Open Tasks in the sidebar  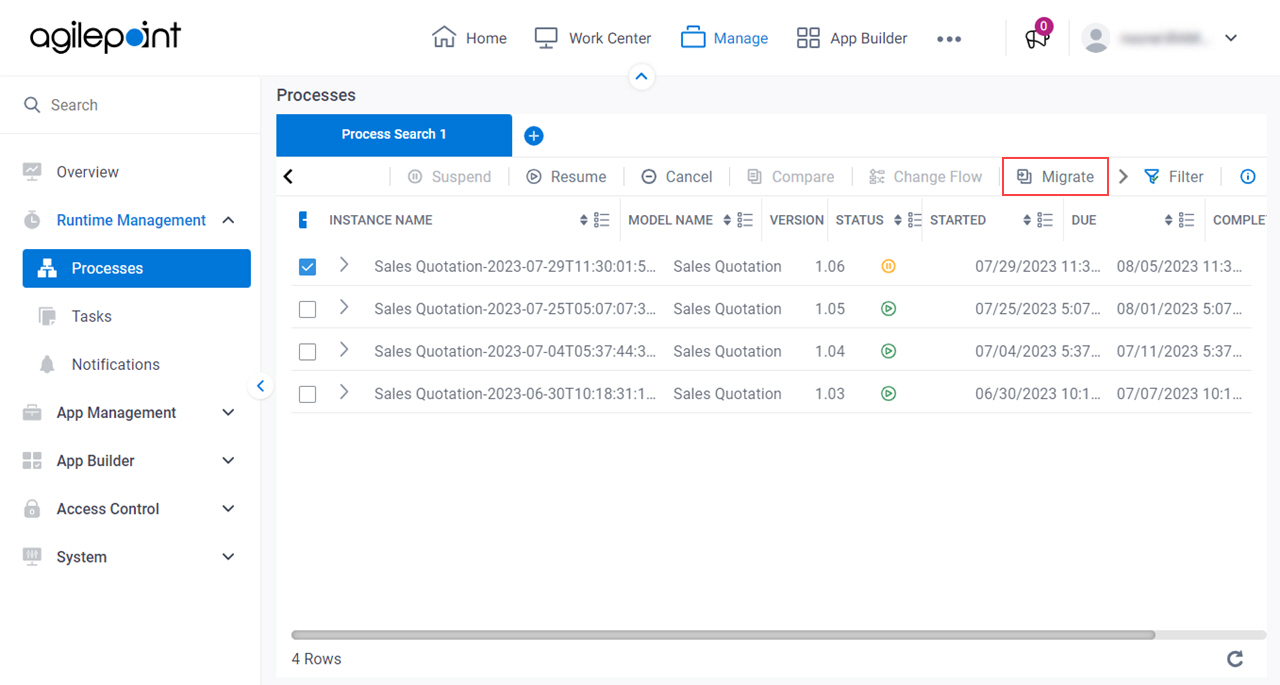coord(91,316)
